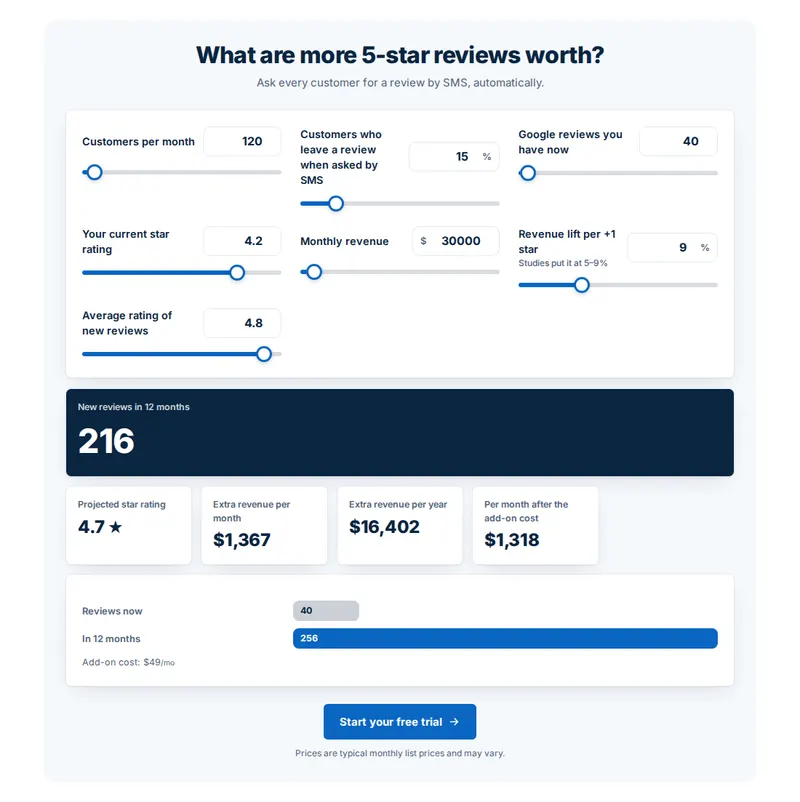800x802 pixels.
Task: Click the Revenue lift slider handle
Action: (x=582, y=285)
